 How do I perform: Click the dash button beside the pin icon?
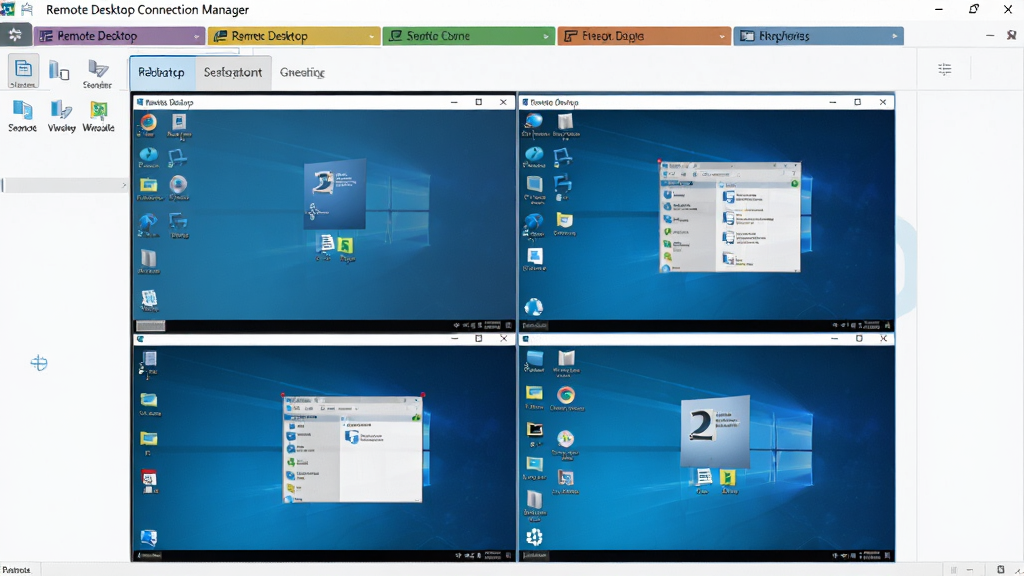(990, 35)
